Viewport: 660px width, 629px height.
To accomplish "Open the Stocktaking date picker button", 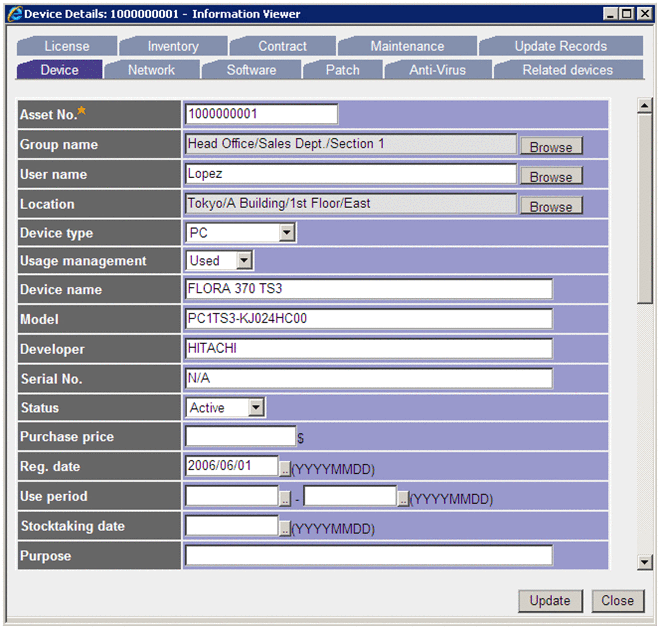I will [x=284, y=528].
